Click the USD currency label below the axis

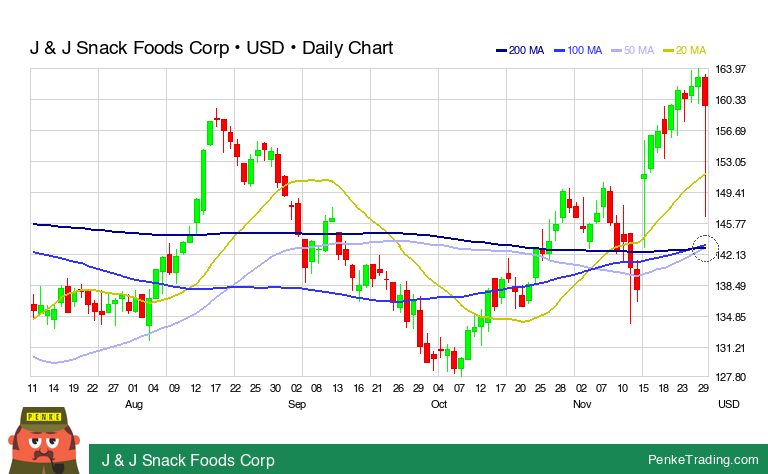[x=729, y=404]
